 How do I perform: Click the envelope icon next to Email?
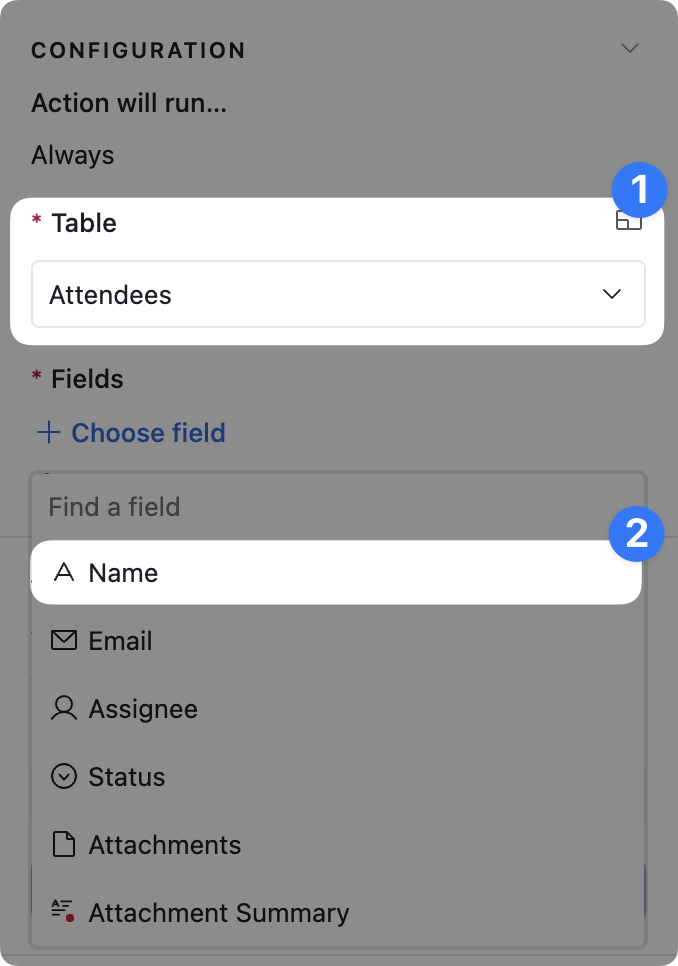(64, 640)
